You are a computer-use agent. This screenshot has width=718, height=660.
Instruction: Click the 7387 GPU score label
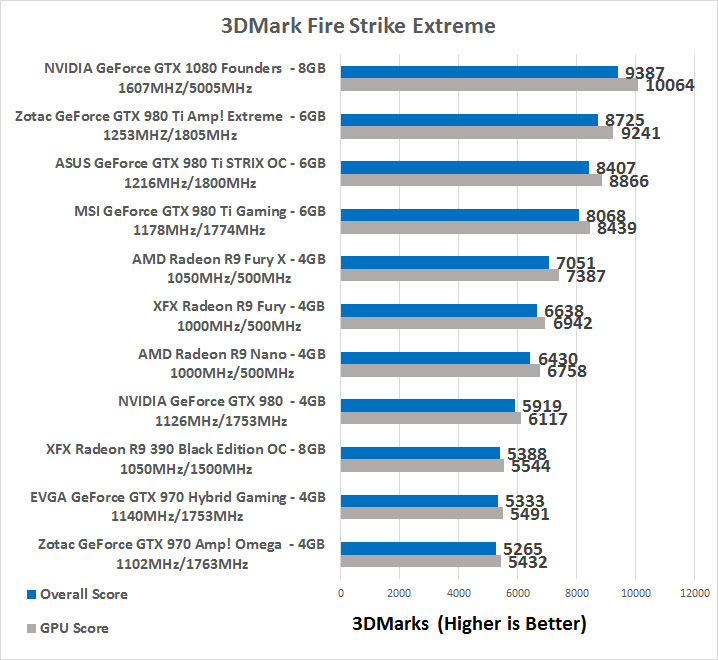pos(586,276)
